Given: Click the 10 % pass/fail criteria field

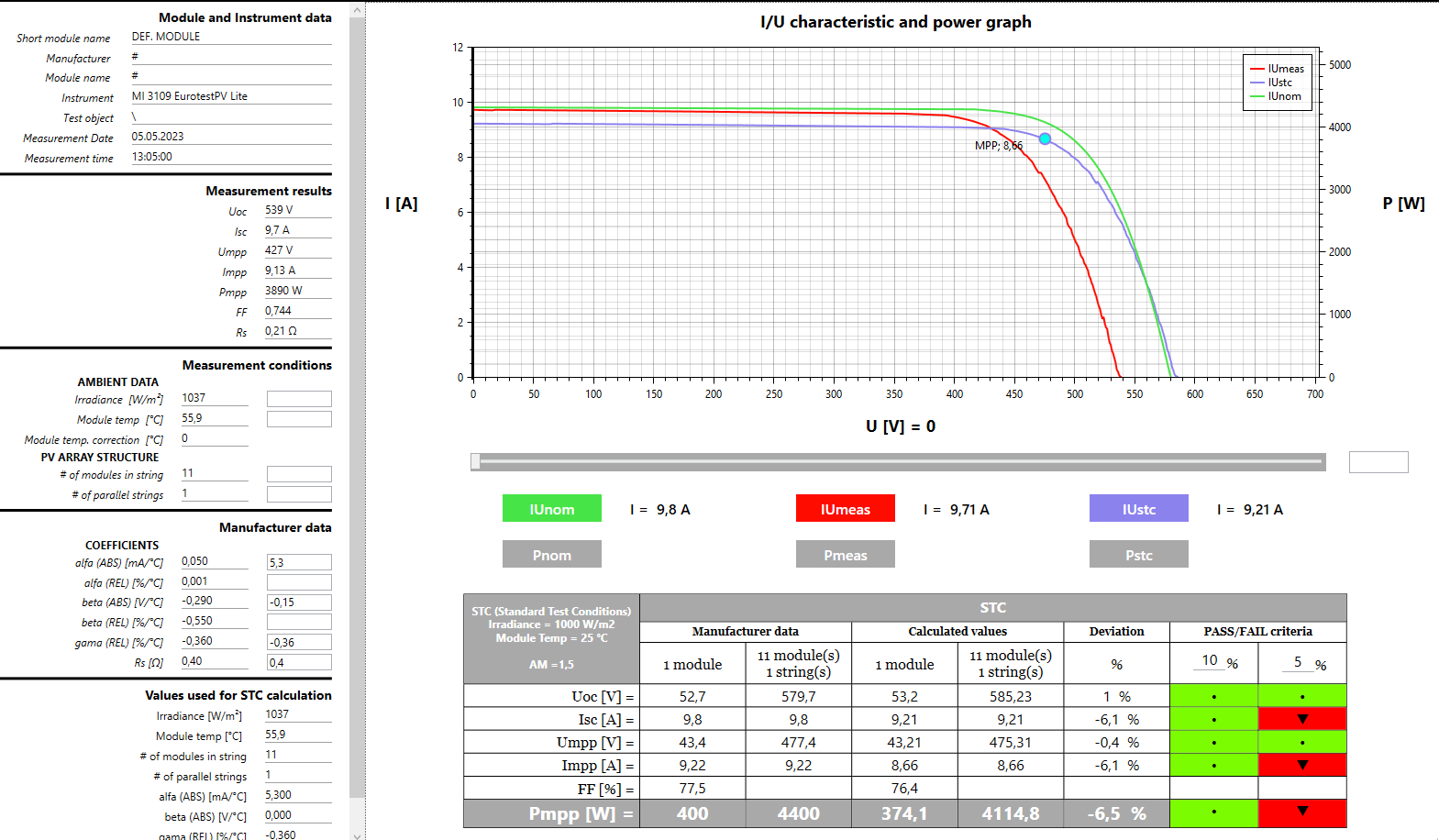Looking at the screenshot, I should (x=1211, y=661).
